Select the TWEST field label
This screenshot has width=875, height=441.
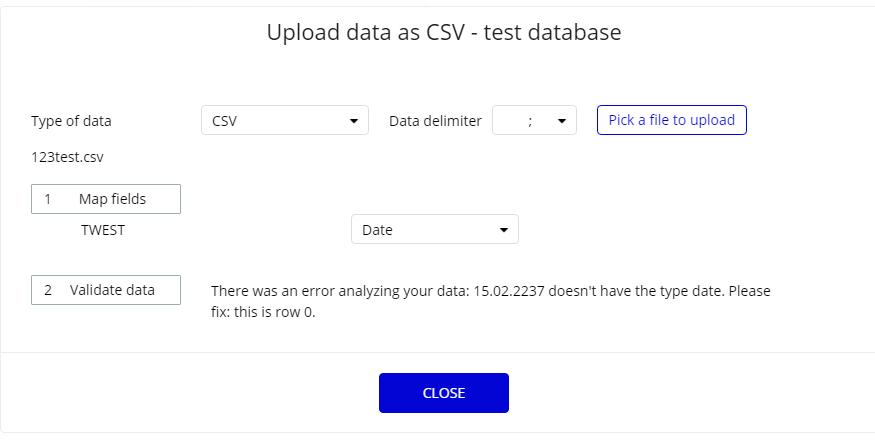[x=103, y=229]
